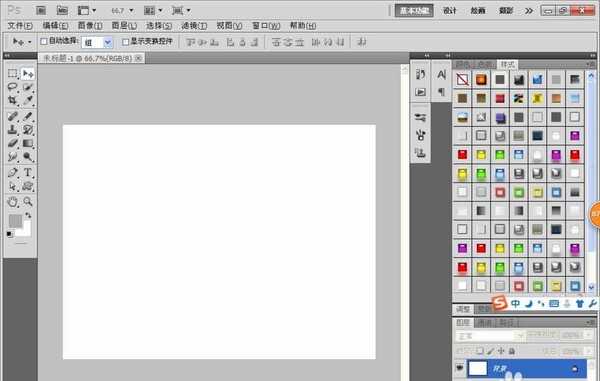Hide the 背景 layer with the eye icon

(459, 368)
